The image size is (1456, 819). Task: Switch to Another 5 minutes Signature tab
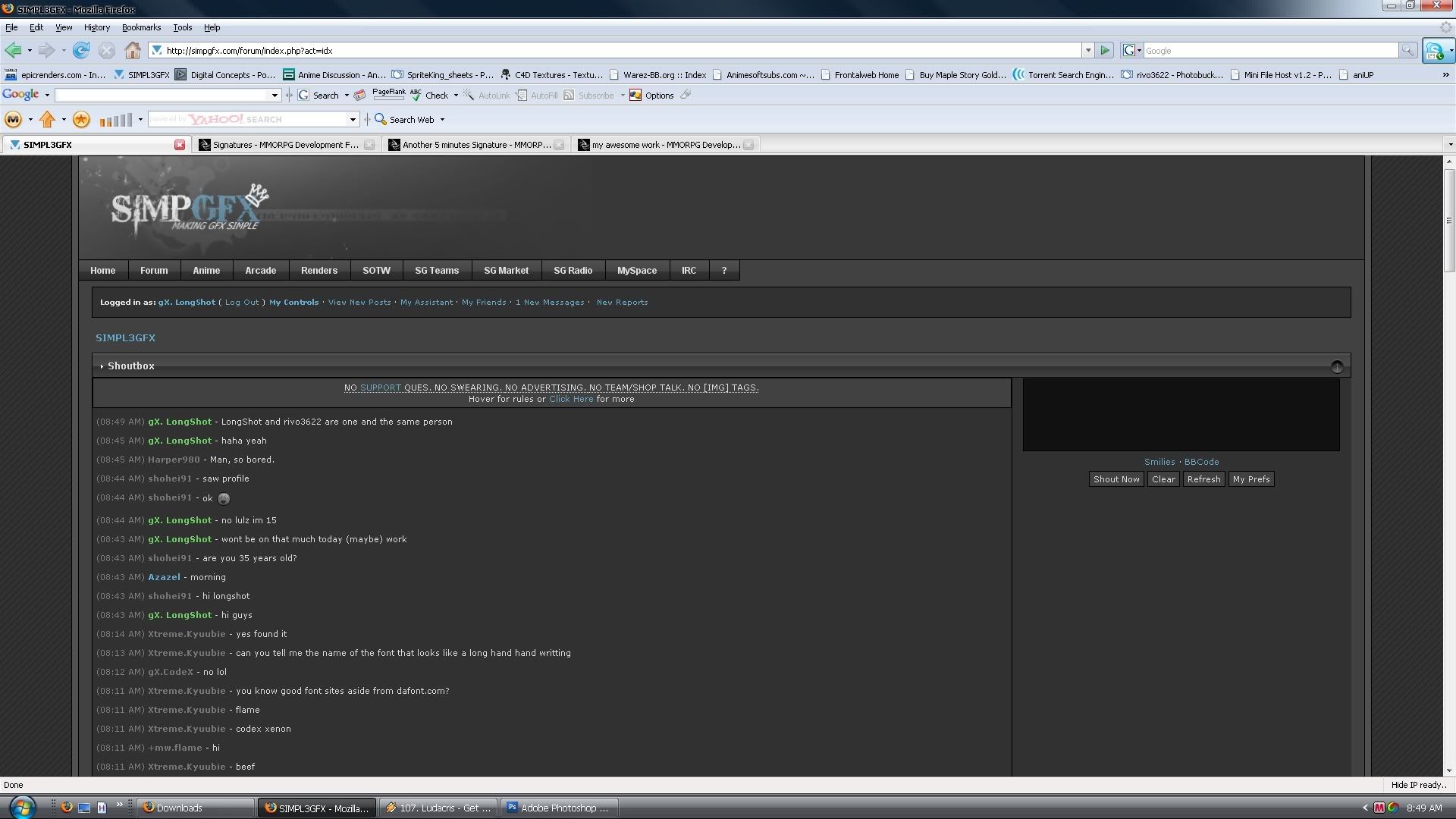[476, 145]
